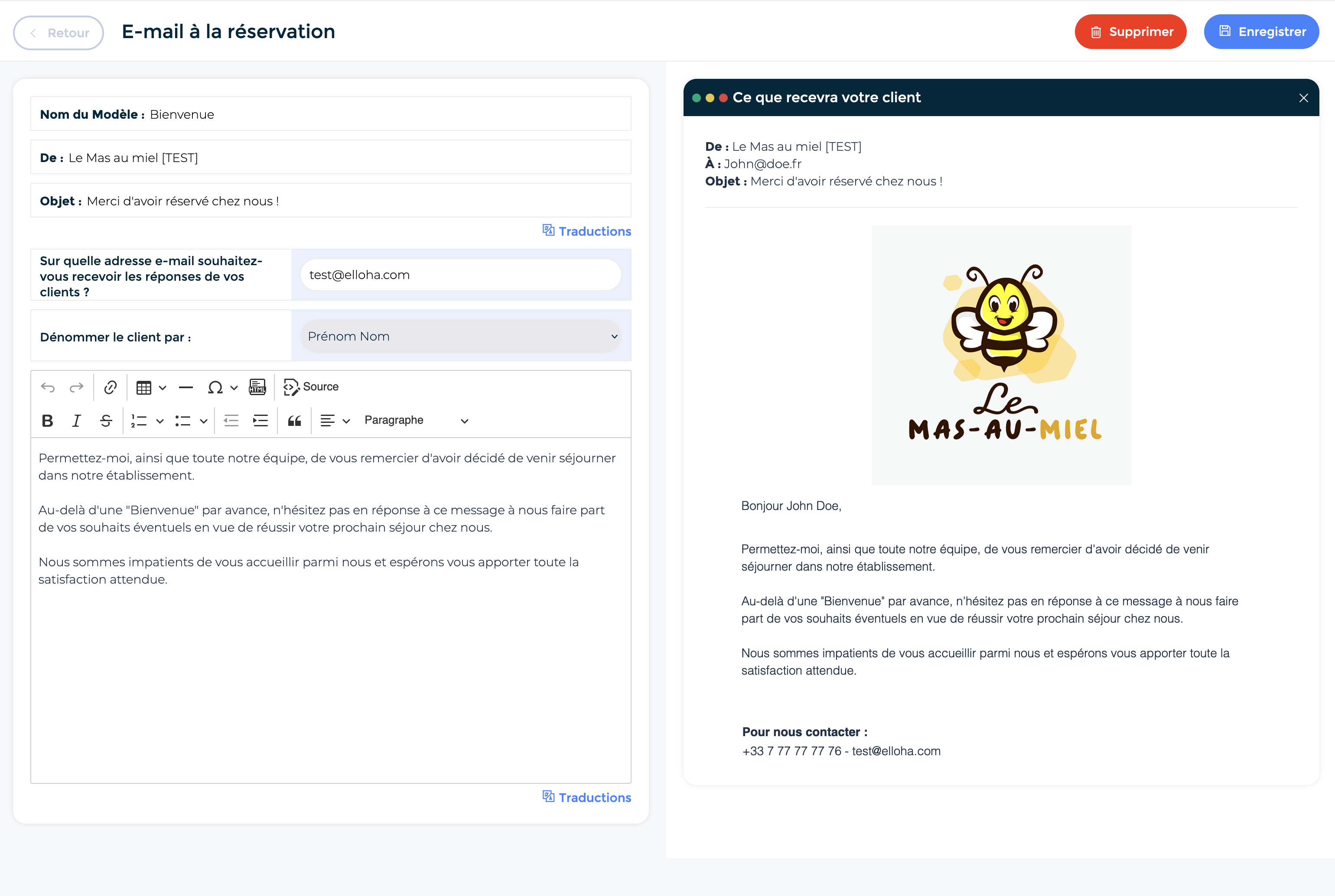Click the red Supprimer button

(x=1130, y=32)
